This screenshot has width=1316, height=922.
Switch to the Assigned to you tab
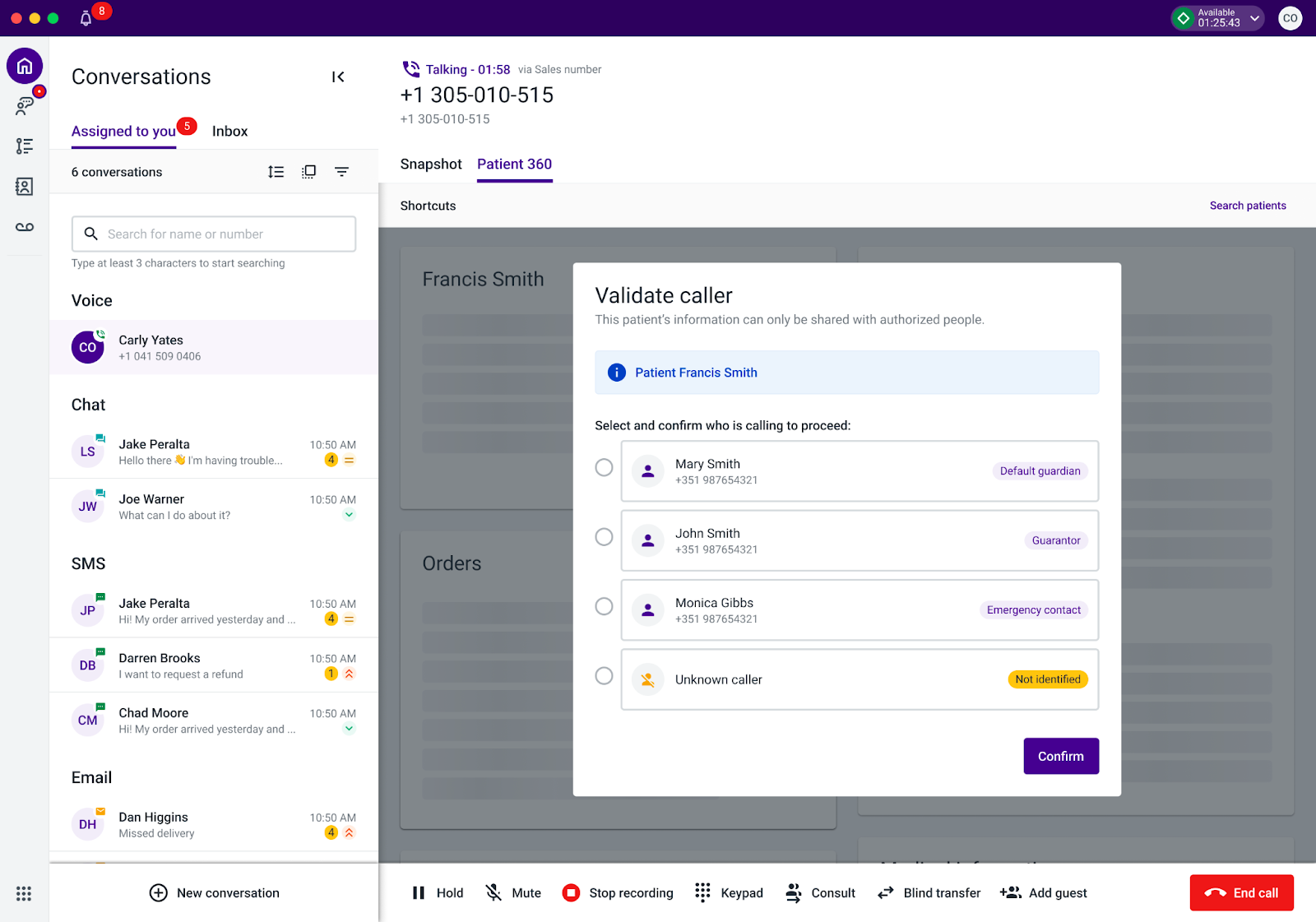click(123, 132)
